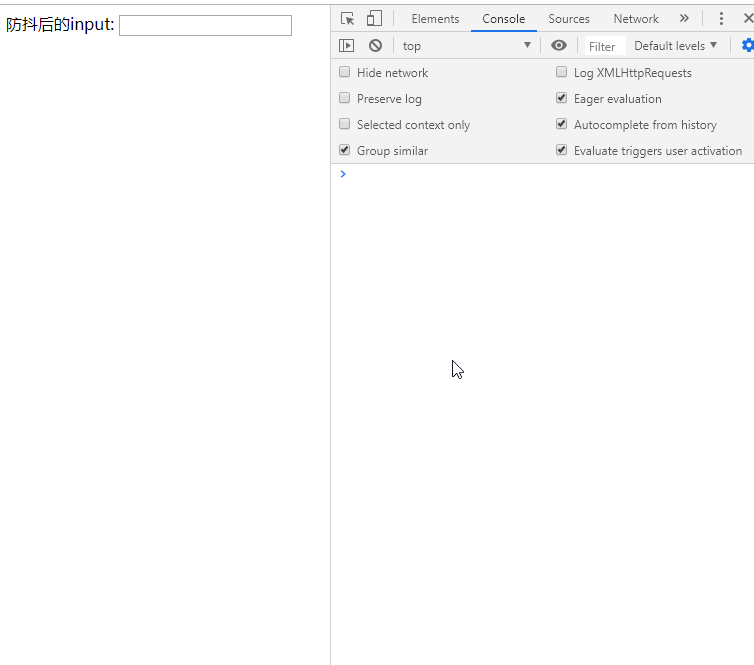Viewport: 754px width, 665px height.
Task: Focus the 防抖后的input text box
Action: [205, 25]
